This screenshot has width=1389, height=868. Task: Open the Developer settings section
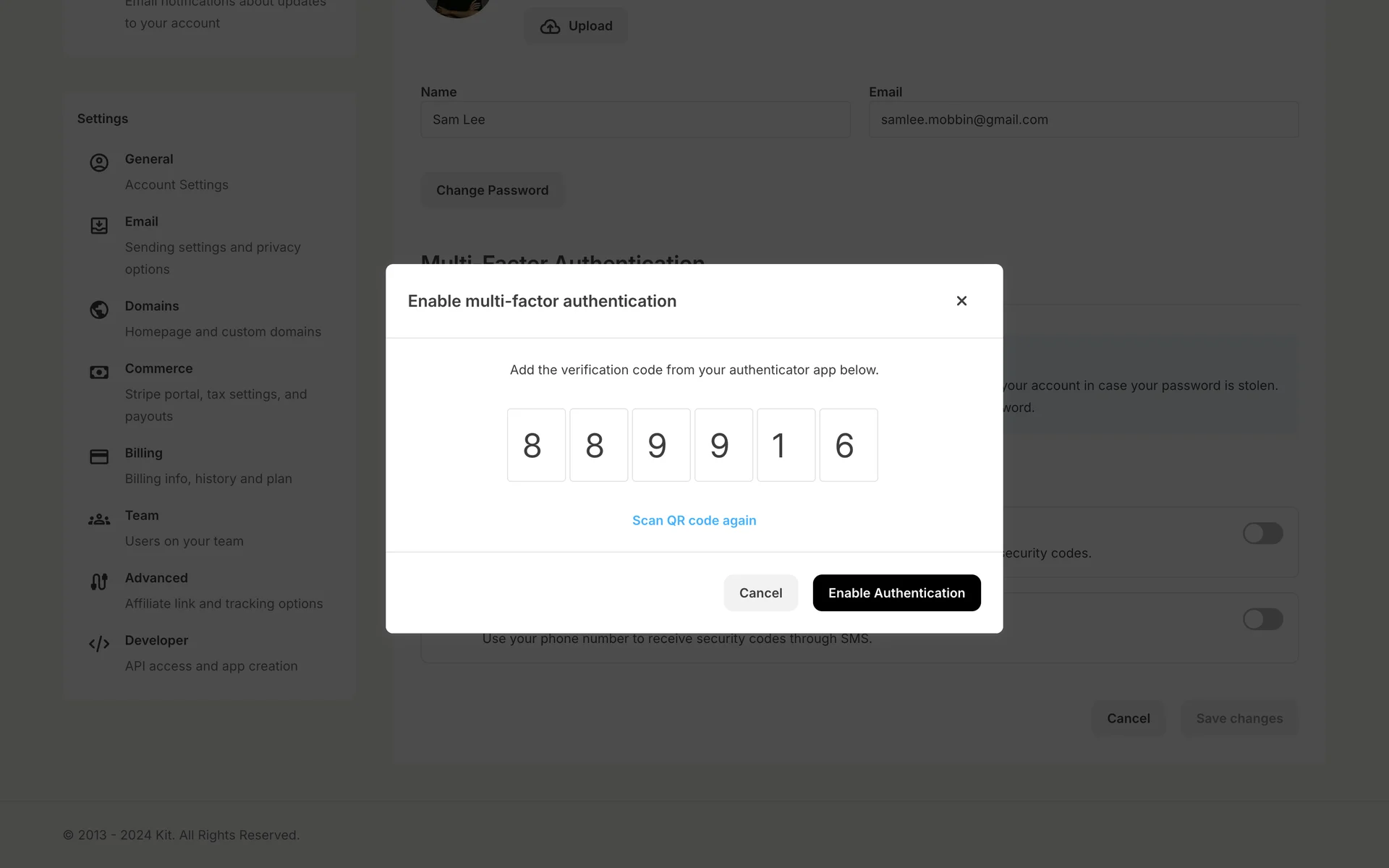tap(156, 641)
